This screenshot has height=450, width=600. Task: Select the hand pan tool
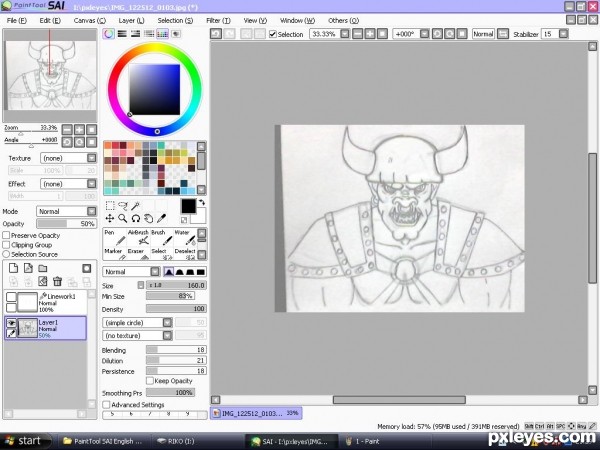pos(148,218)
